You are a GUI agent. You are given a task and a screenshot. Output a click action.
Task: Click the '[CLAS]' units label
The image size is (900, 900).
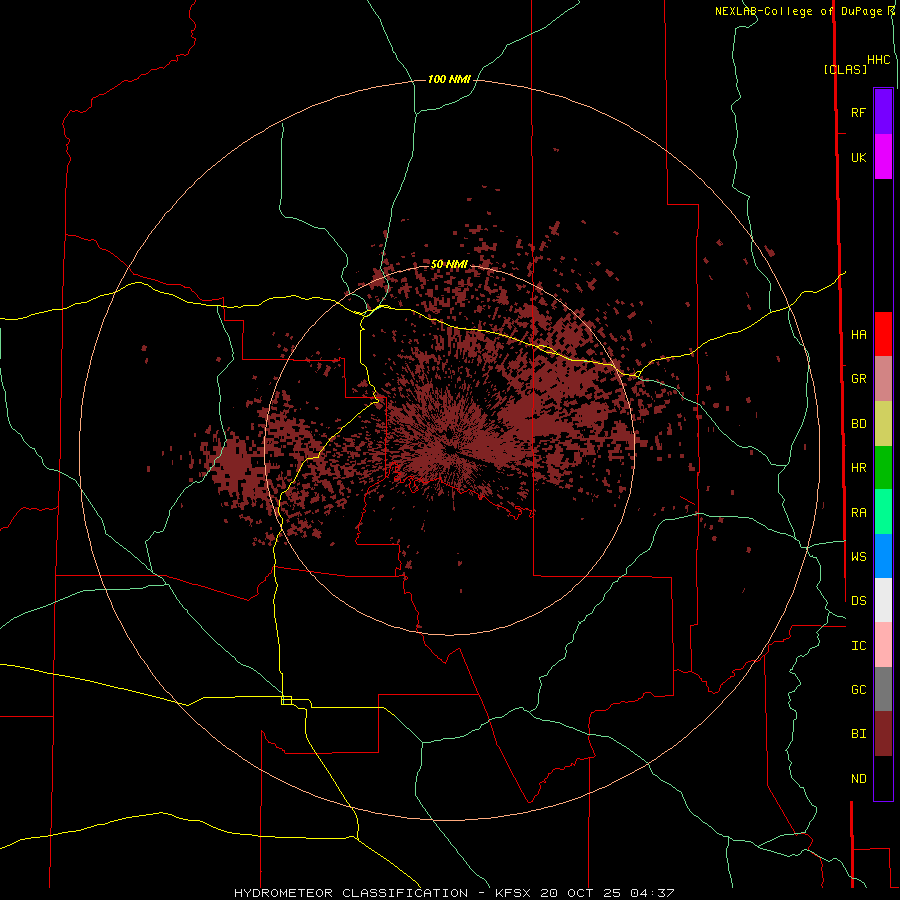(x=845, y=69)
